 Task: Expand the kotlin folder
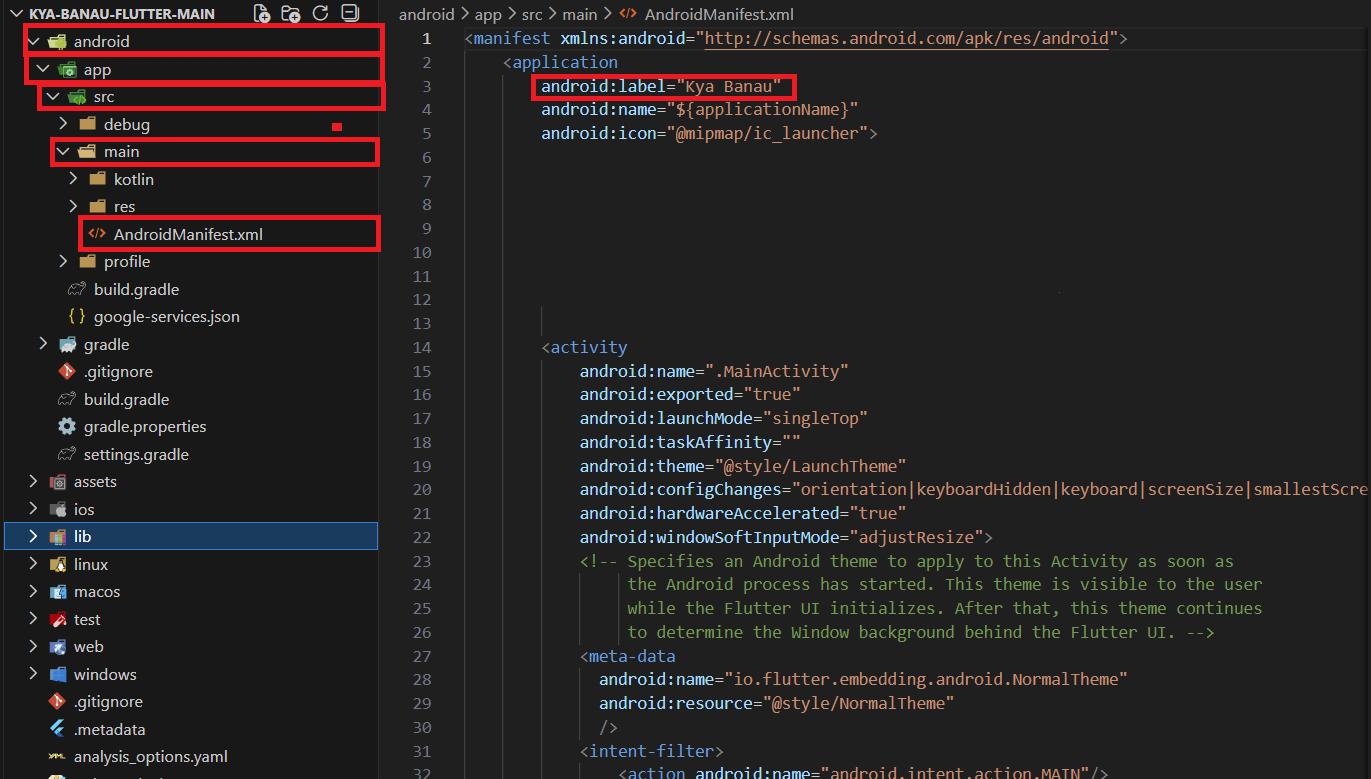pos(133,180)
